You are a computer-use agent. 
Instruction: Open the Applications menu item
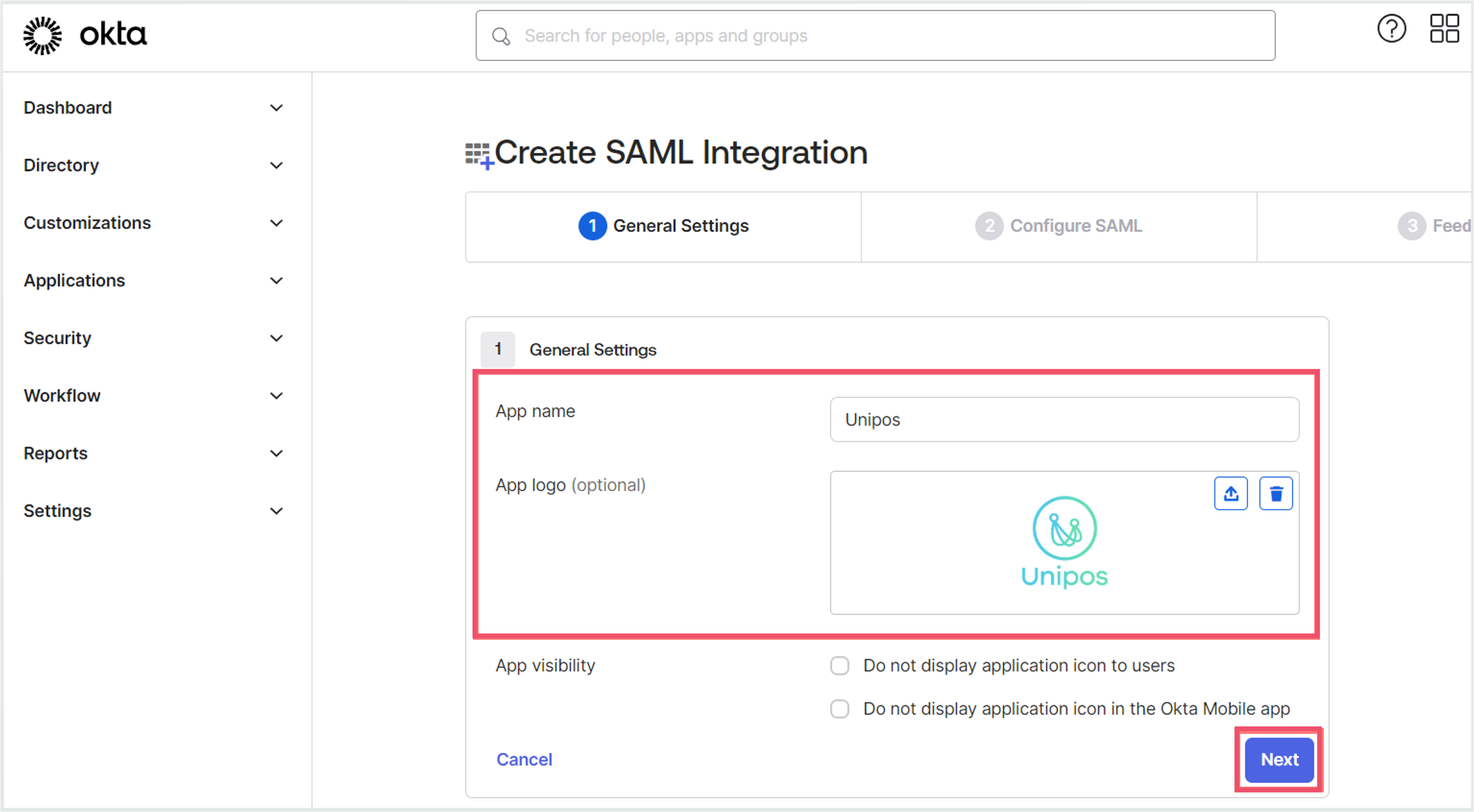[x=74, y=280]
